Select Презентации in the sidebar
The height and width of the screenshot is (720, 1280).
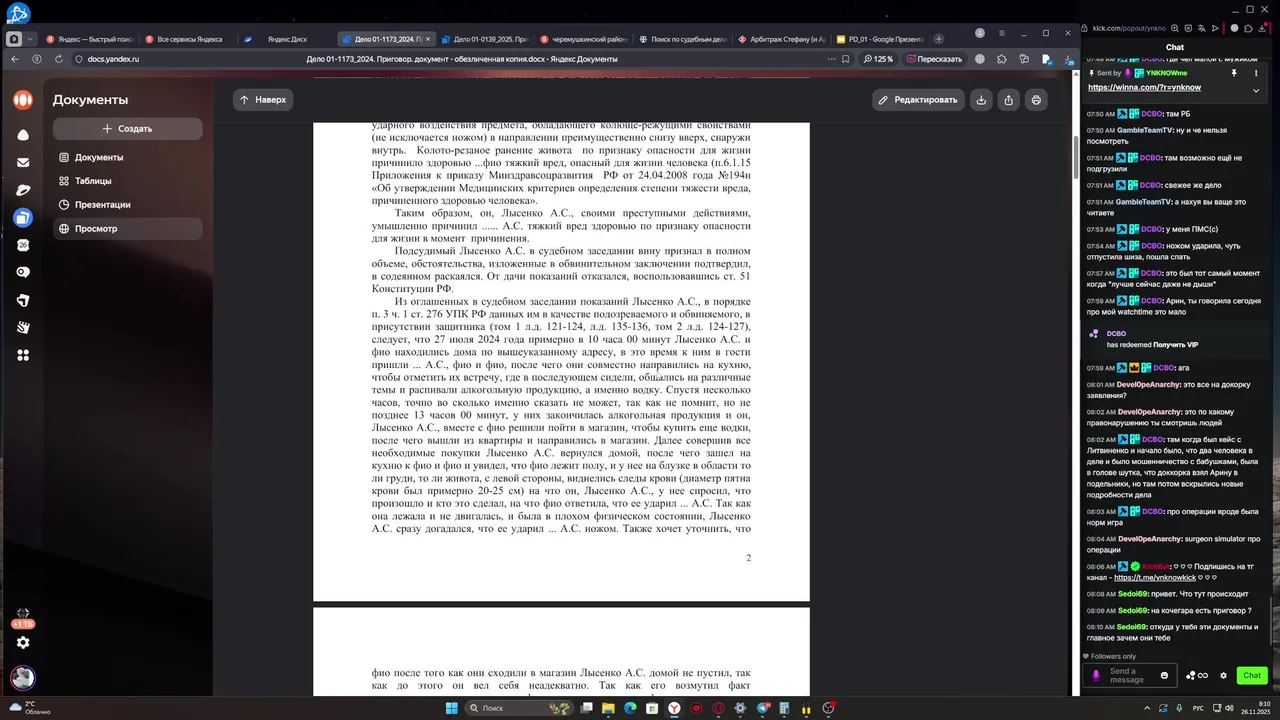[127, 205]
